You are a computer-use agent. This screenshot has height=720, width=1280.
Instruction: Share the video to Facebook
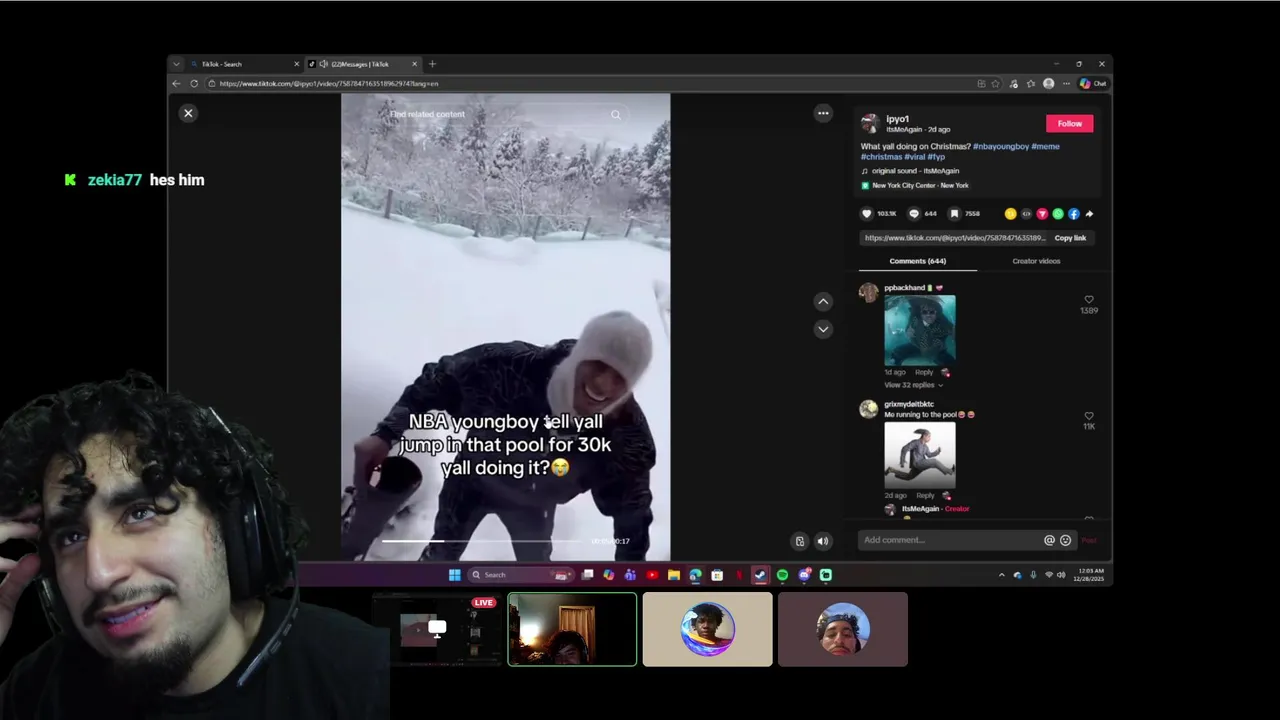(1074, 213)
